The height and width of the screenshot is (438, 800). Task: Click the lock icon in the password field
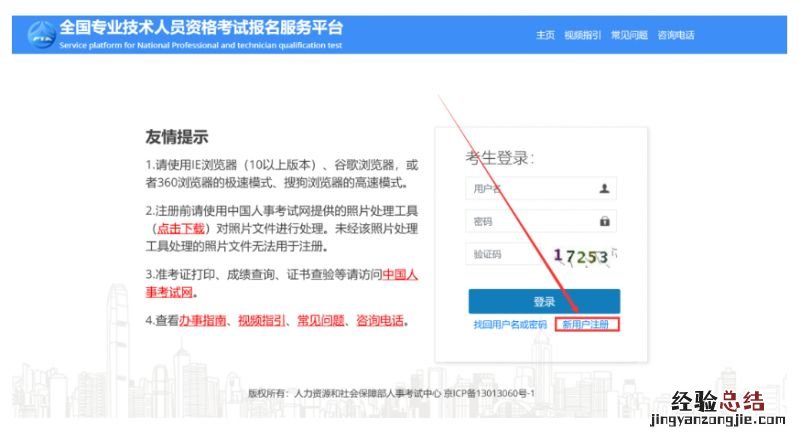coord(605,221)
